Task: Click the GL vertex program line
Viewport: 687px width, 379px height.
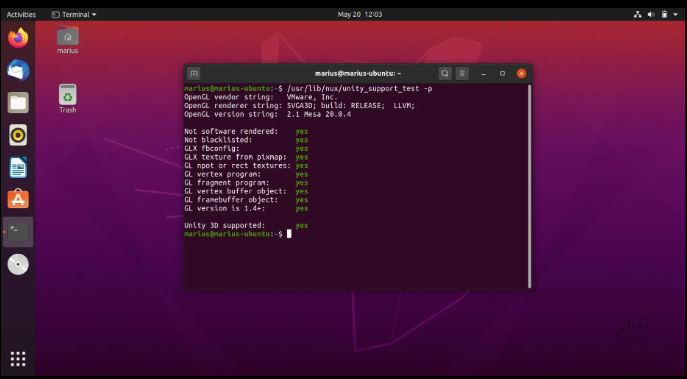Action: (246, 174)
